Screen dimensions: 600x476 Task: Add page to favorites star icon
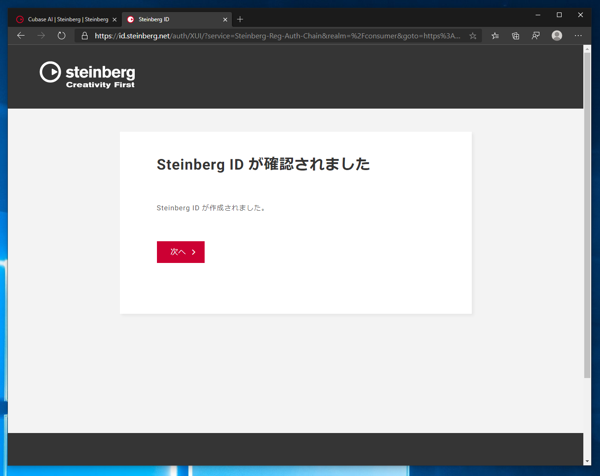[473, 36]
